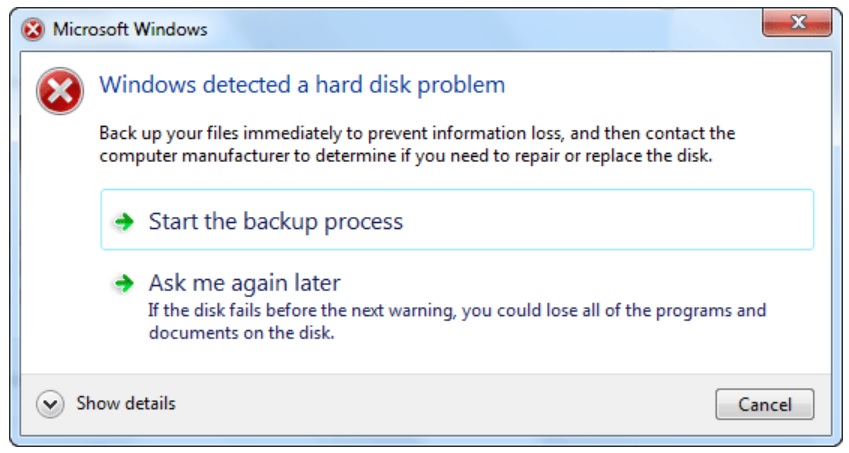The image size is (849, 453).
Task: Click the small red error icon in title bar
Action: [x=33, y=29]
